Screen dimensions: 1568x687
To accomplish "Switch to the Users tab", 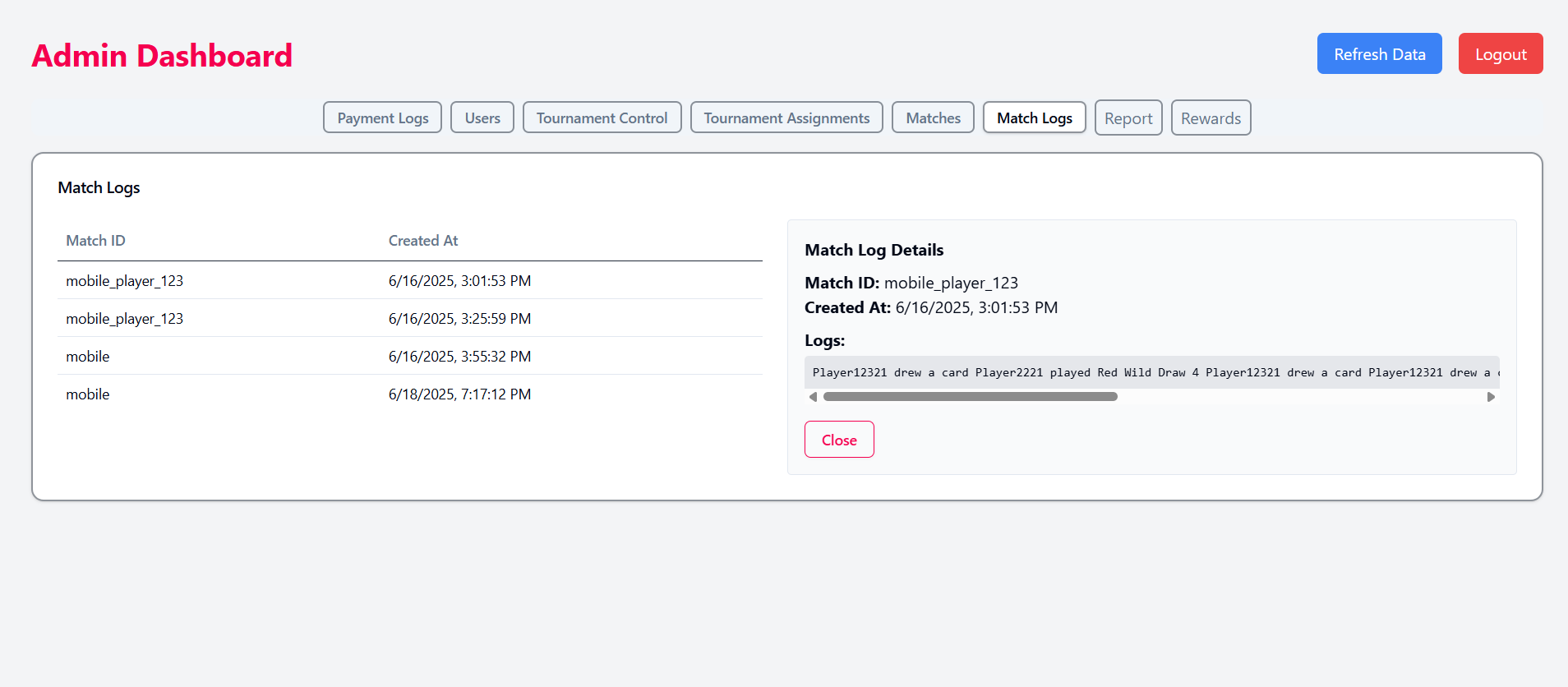I will click(x=482, y=118).
